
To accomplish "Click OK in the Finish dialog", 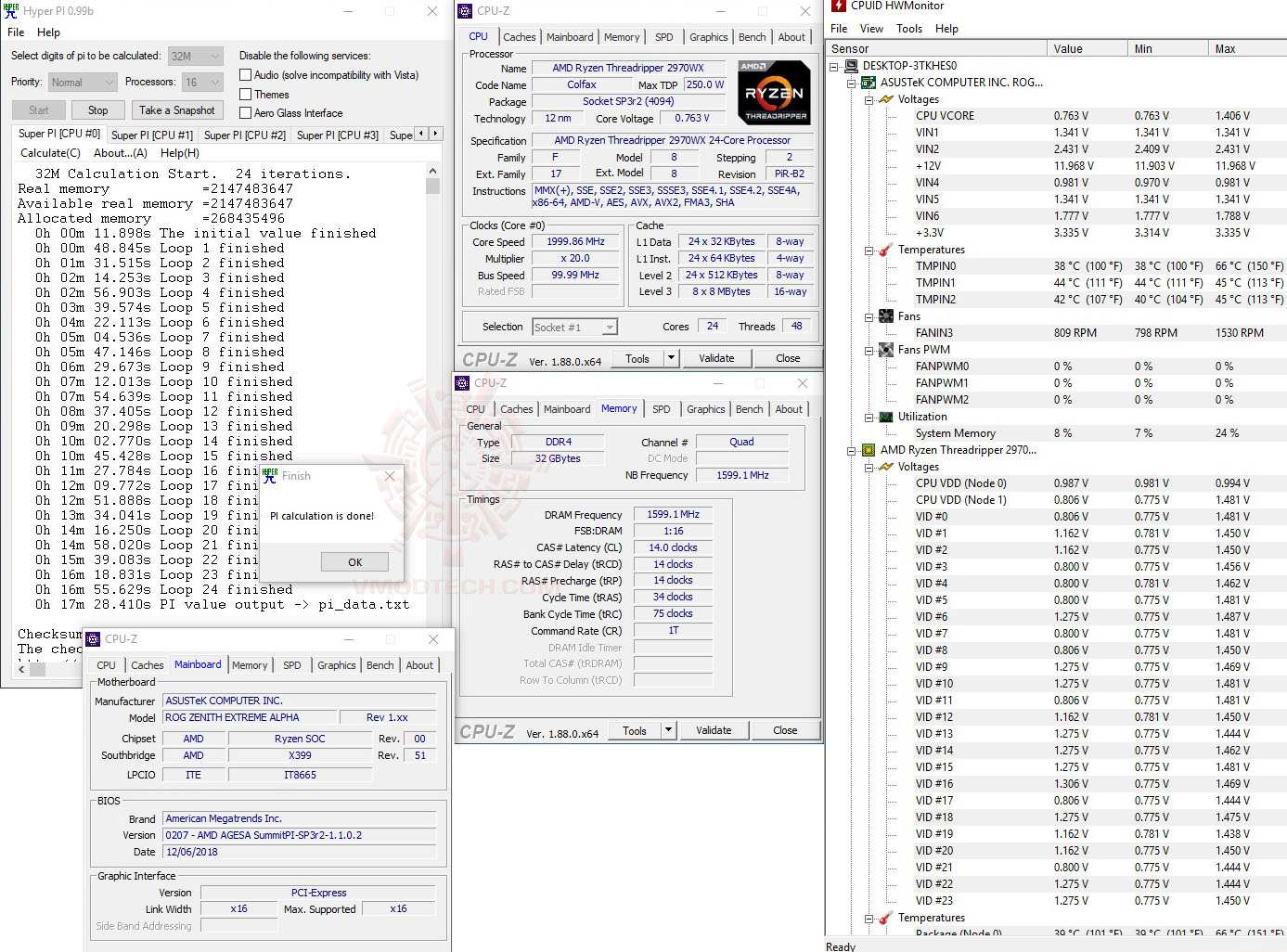I will point(354,562).
